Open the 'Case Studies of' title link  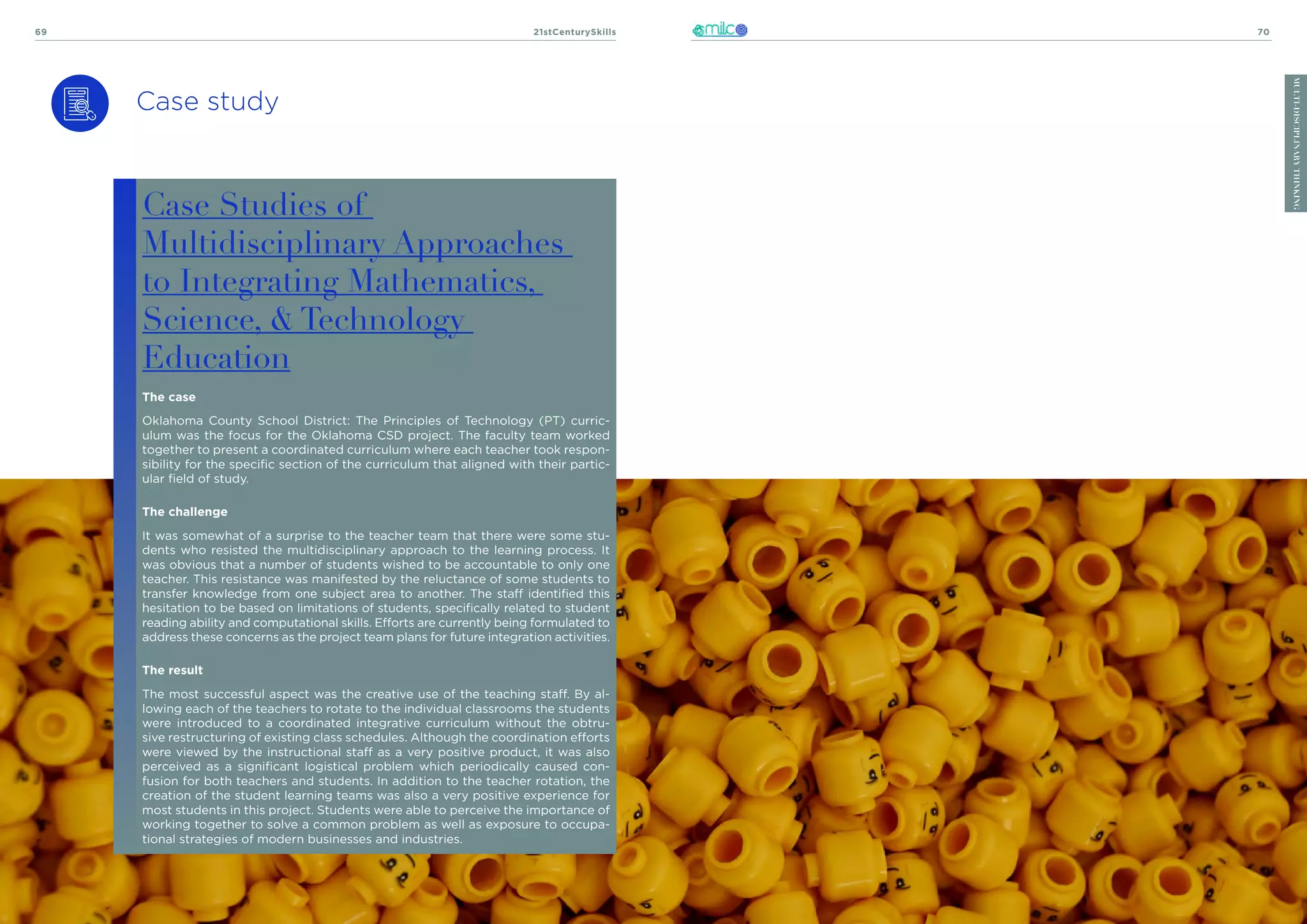click(x=255, y=205)
